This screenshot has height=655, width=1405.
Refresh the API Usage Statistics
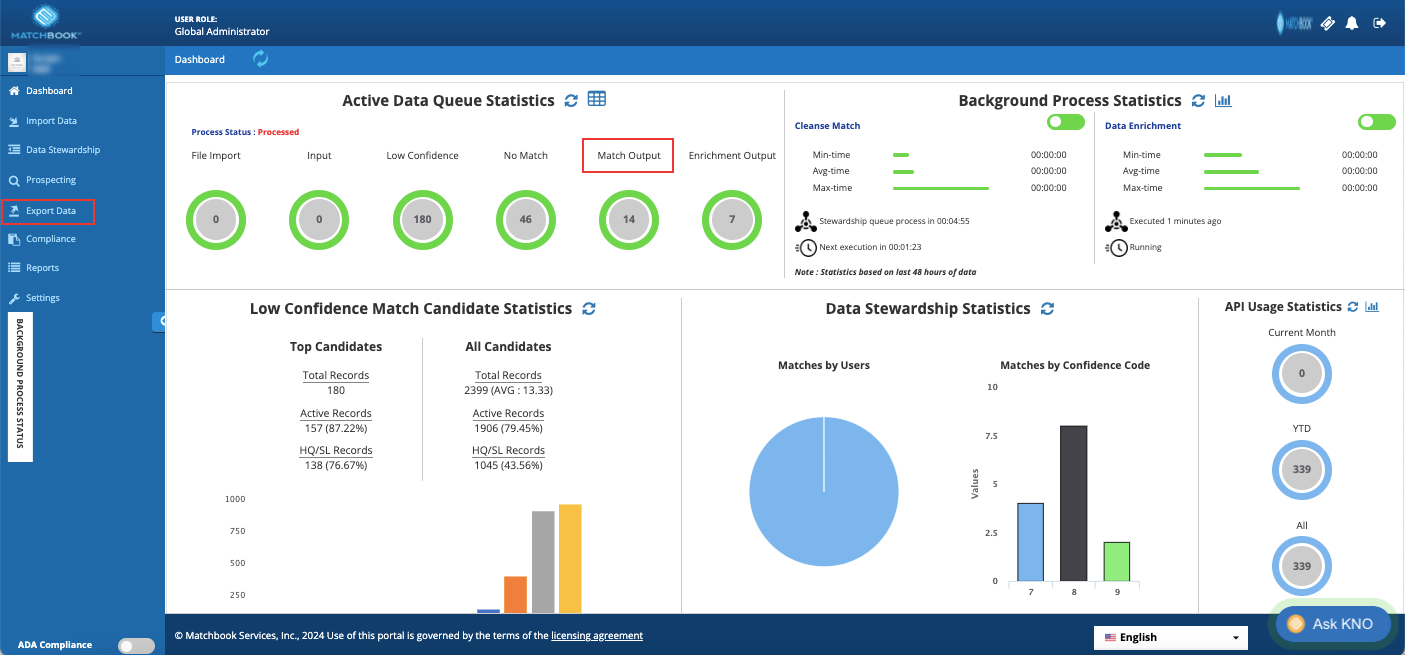(x=1353, y=307)
